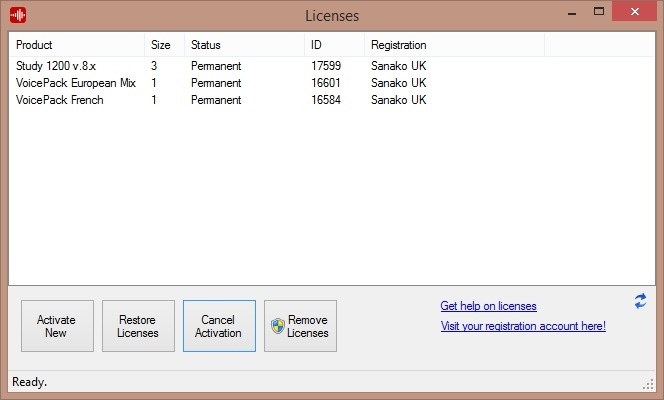664x400 pixels.
Task: Select the VoicePack French license row
Action: (x=332, y=100)
